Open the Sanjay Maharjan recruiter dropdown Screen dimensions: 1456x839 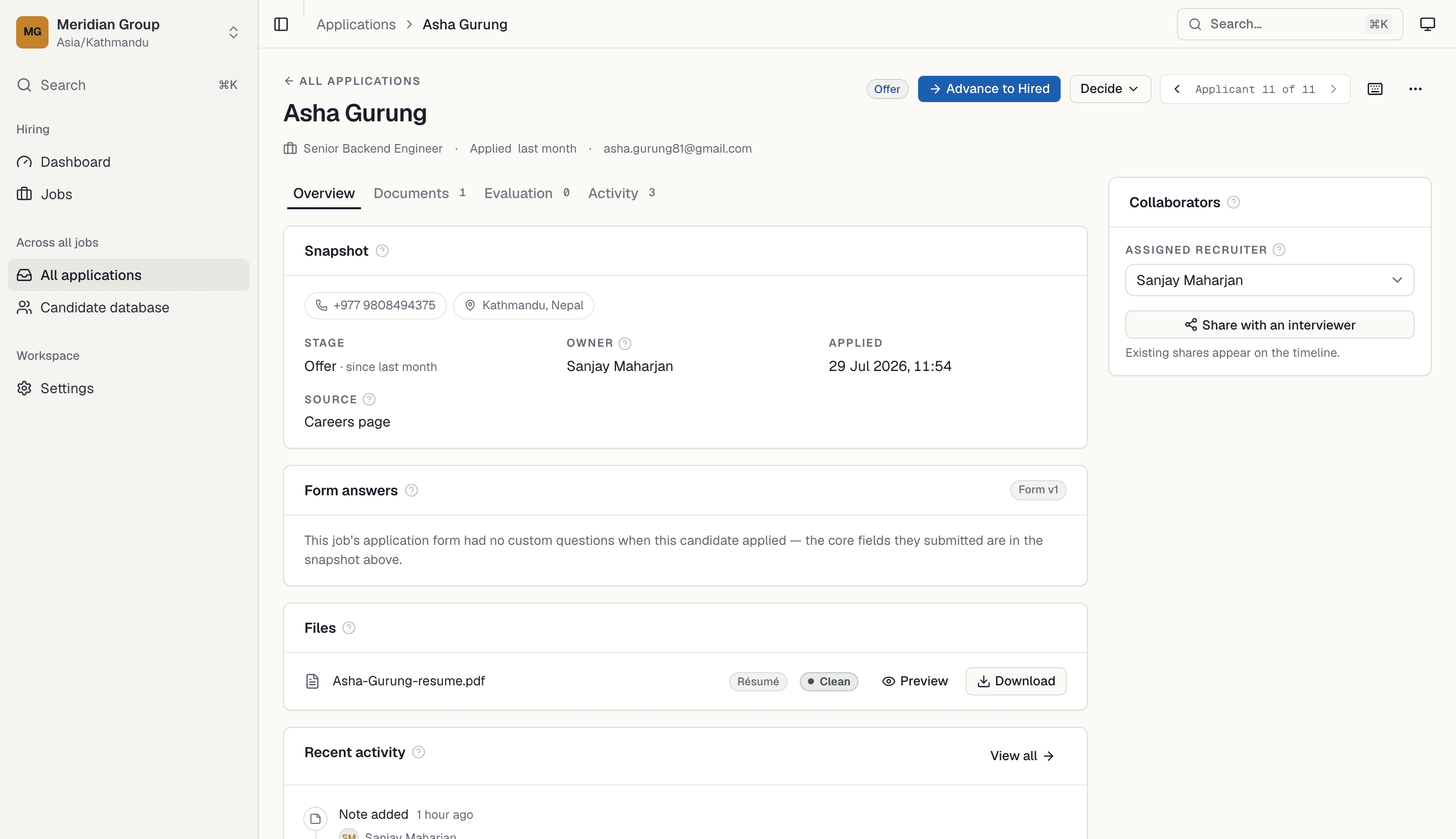1269,280
